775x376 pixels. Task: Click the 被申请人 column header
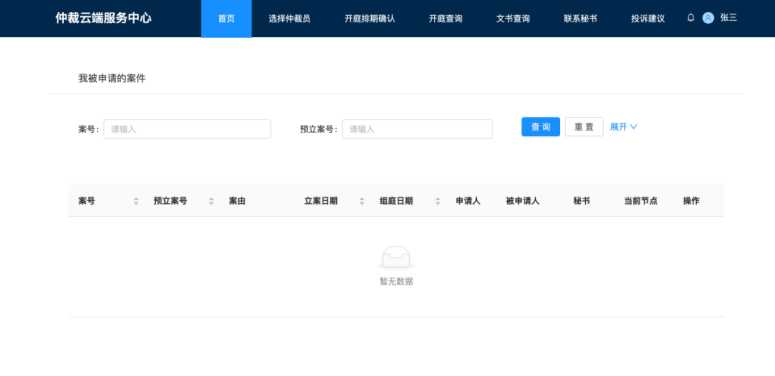pos(522,201)
